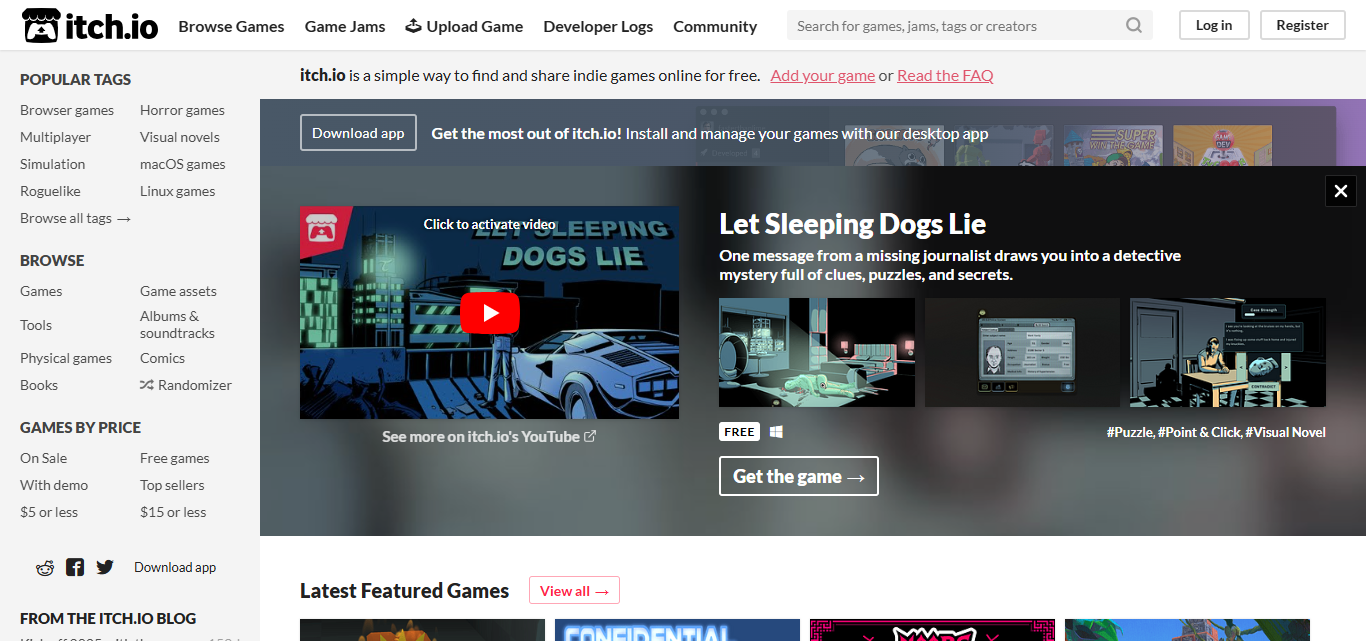Close the featured game banner
1366x641 pixels.
[1340, 191]
